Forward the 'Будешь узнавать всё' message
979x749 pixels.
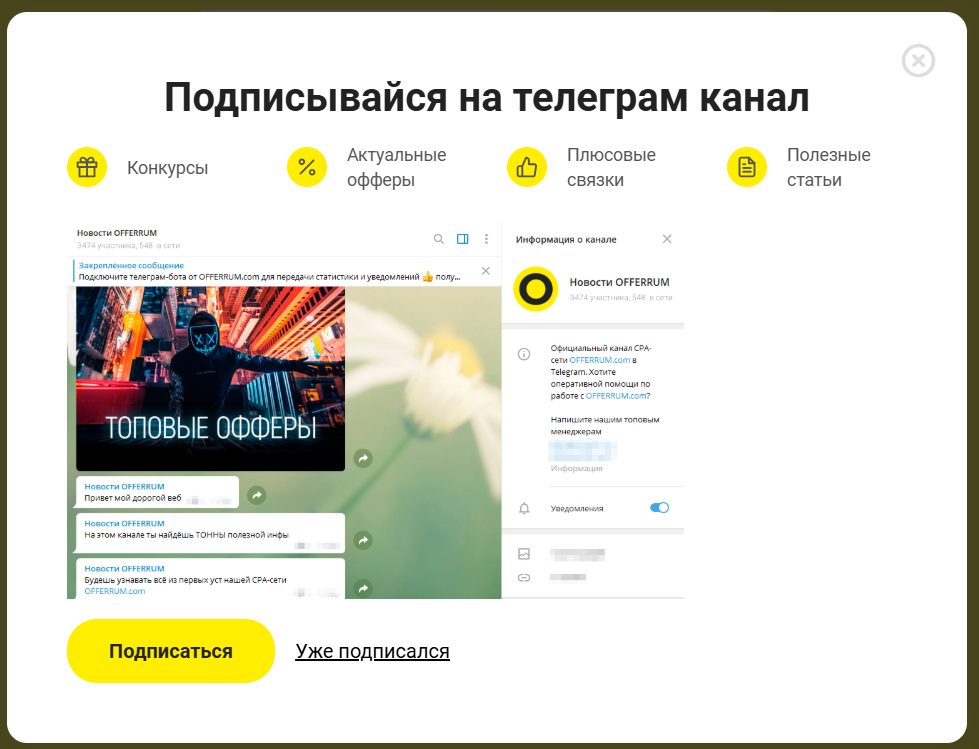pyautogui.click(x=363, y=588)
